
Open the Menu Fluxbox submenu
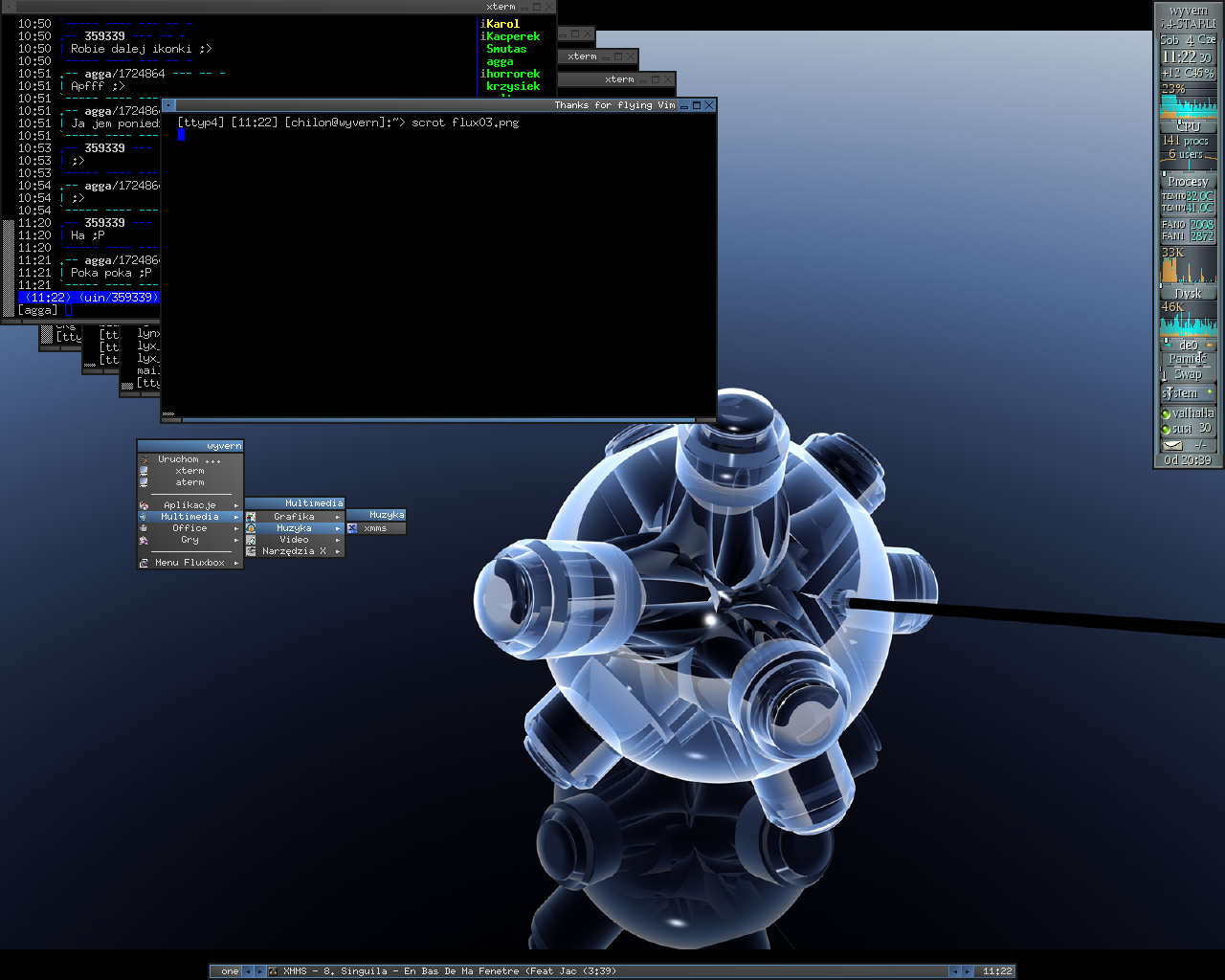190,563
